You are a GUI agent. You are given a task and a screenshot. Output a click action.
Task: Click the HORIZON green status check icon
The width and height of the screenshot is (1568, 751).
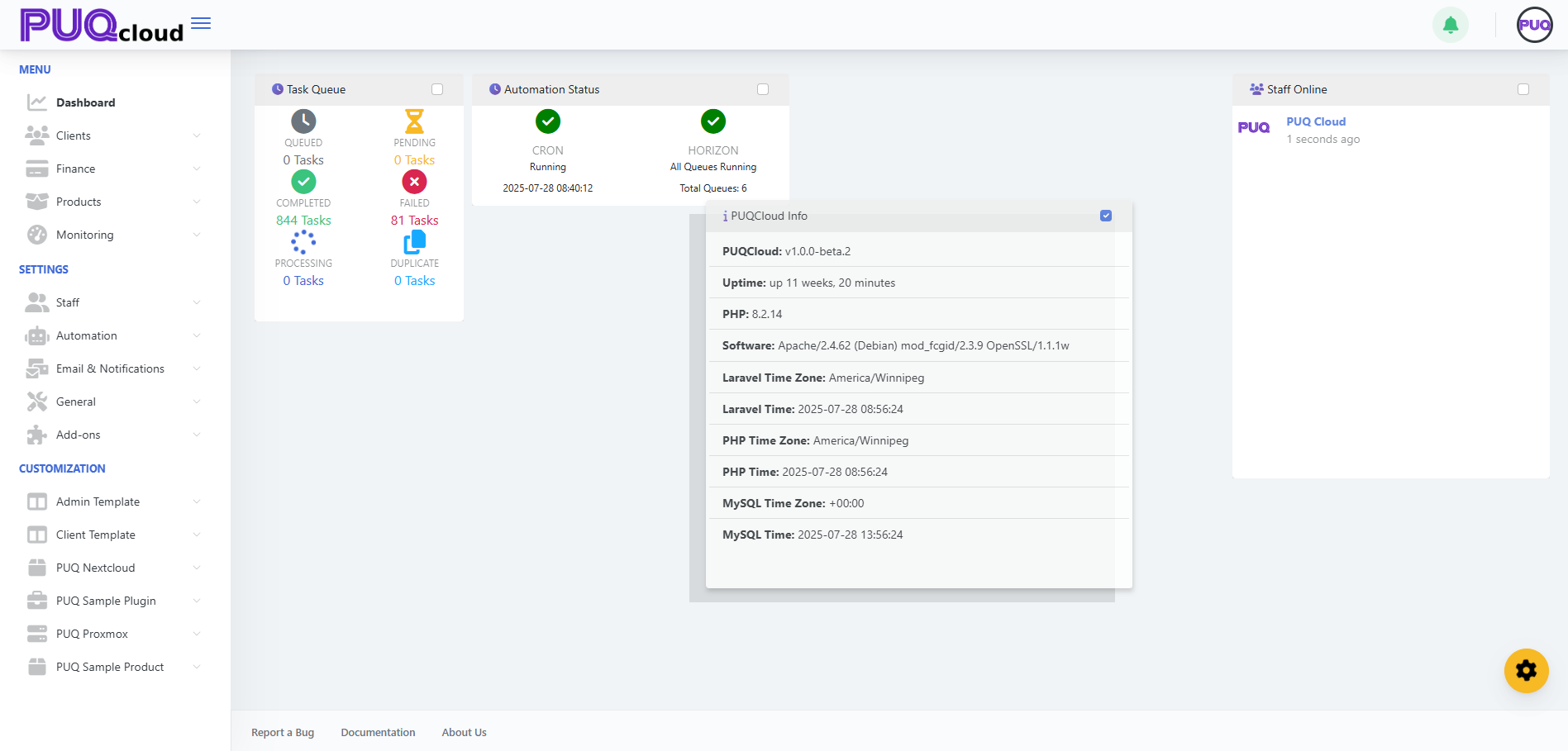click(713, 121)
